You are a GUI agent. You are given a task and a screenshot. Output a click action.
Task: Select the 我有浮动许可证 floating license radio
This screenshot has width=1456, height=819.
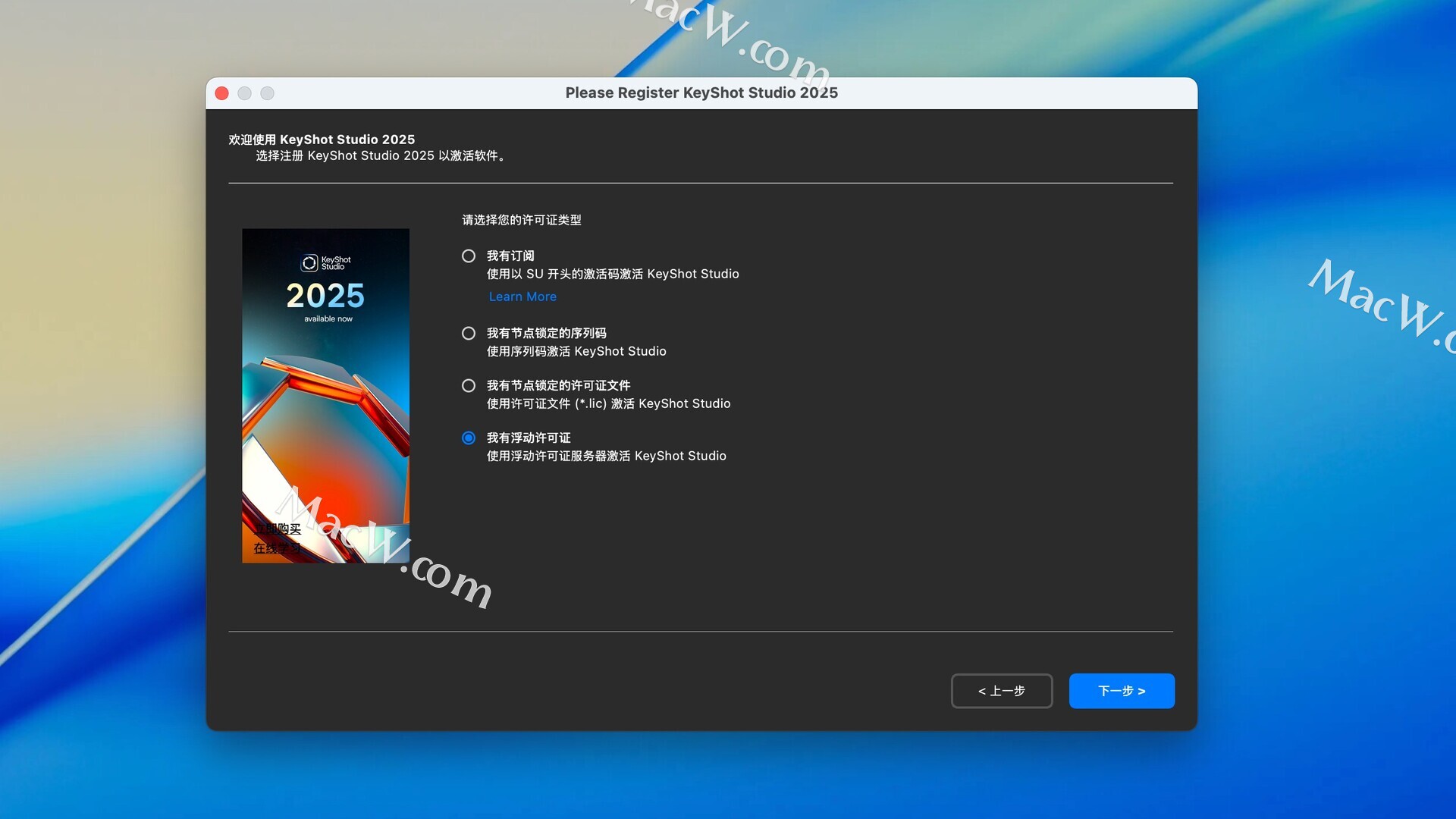tap(469, 438)
